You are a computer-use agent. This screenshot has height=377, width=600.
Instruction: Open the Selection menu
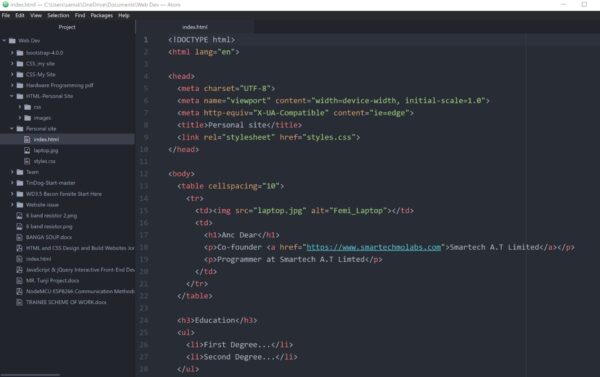(58, 15)
